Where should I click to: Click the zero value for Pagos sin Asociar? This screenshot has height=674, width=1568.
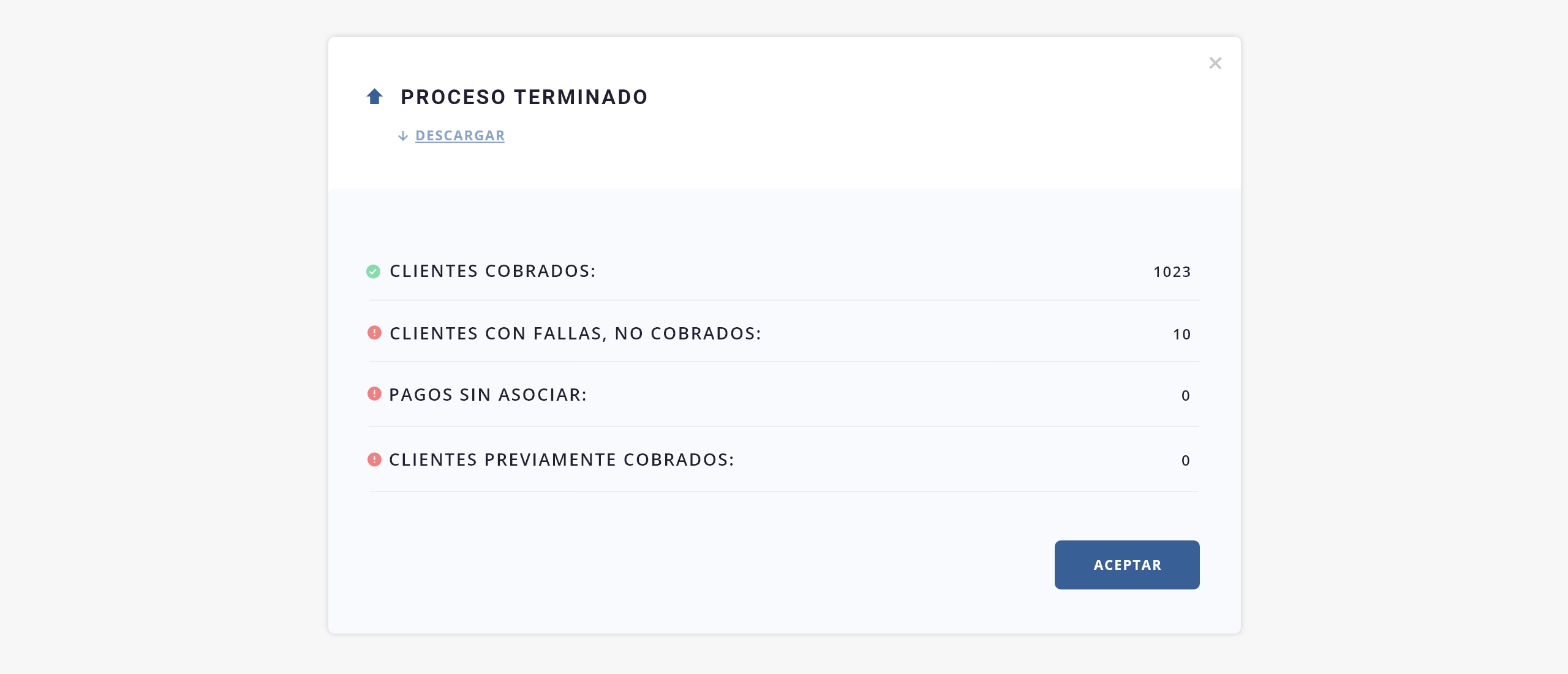click(x=1186, y=396)
